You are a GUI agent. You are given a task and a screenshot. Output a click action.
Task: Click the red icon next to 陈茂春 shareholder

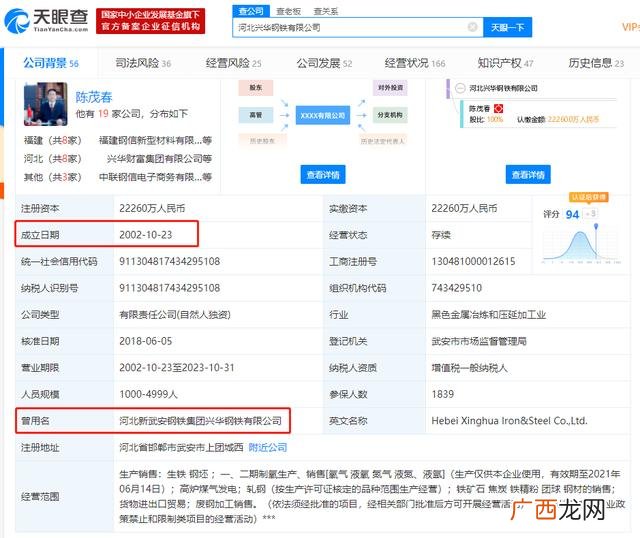click(498, 109)
